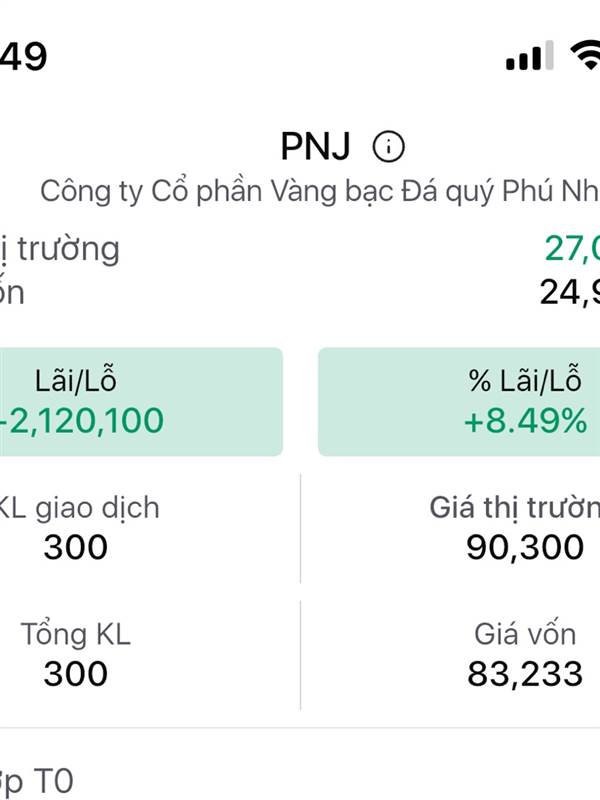This screenshot has width=600, height=800.
Task: Select the 90,300 market price value
Action: 525,547
